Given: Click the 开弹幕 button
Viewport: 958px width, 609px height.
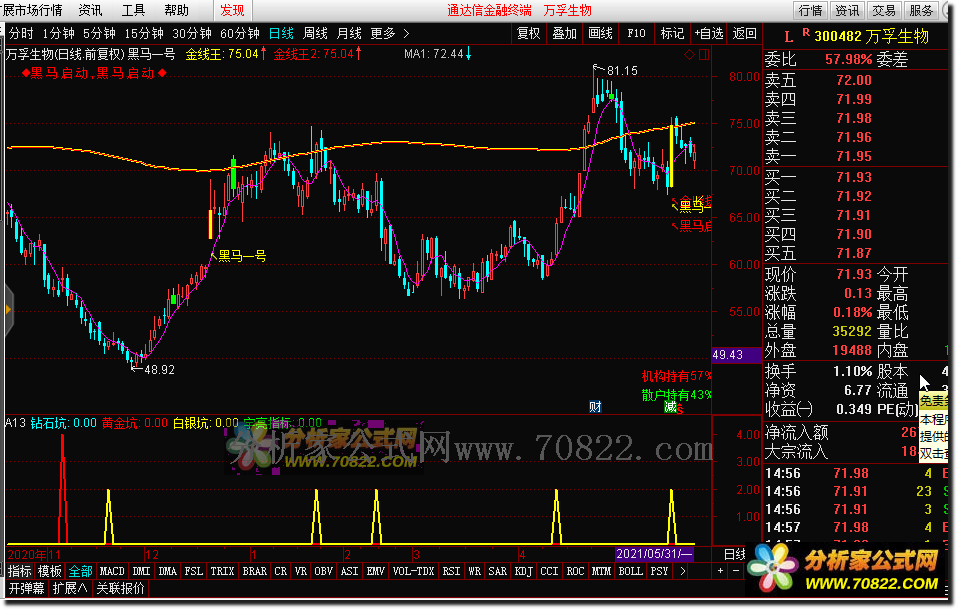Looking at the screenshot, I should pyautogui.click(x=26, y=588).
